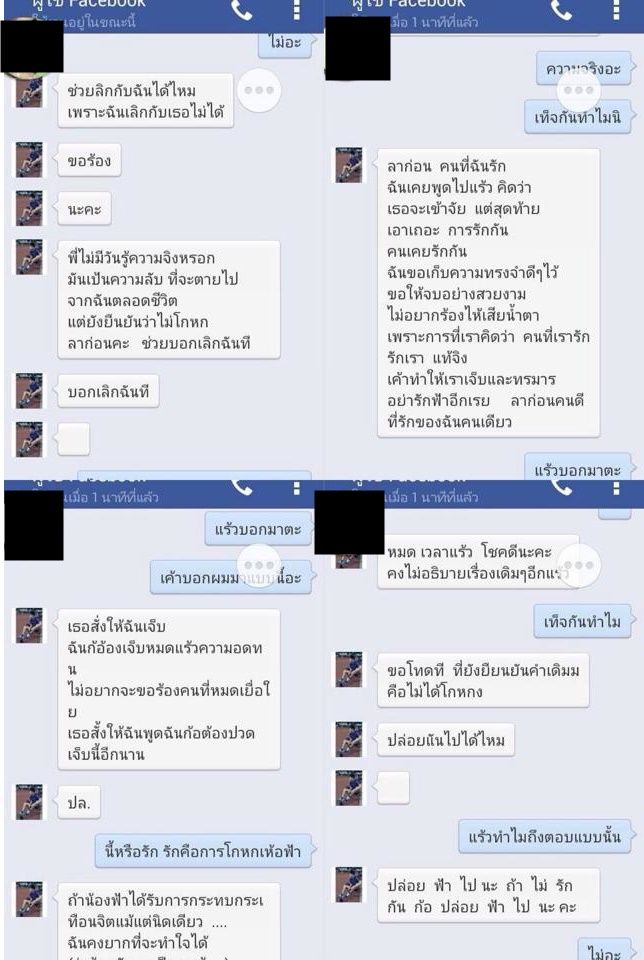Image resolution: width=644 pixels, height=960 pixels.
Task: Tap the avatar beside the "ปล." message
Action: point(29,801)
